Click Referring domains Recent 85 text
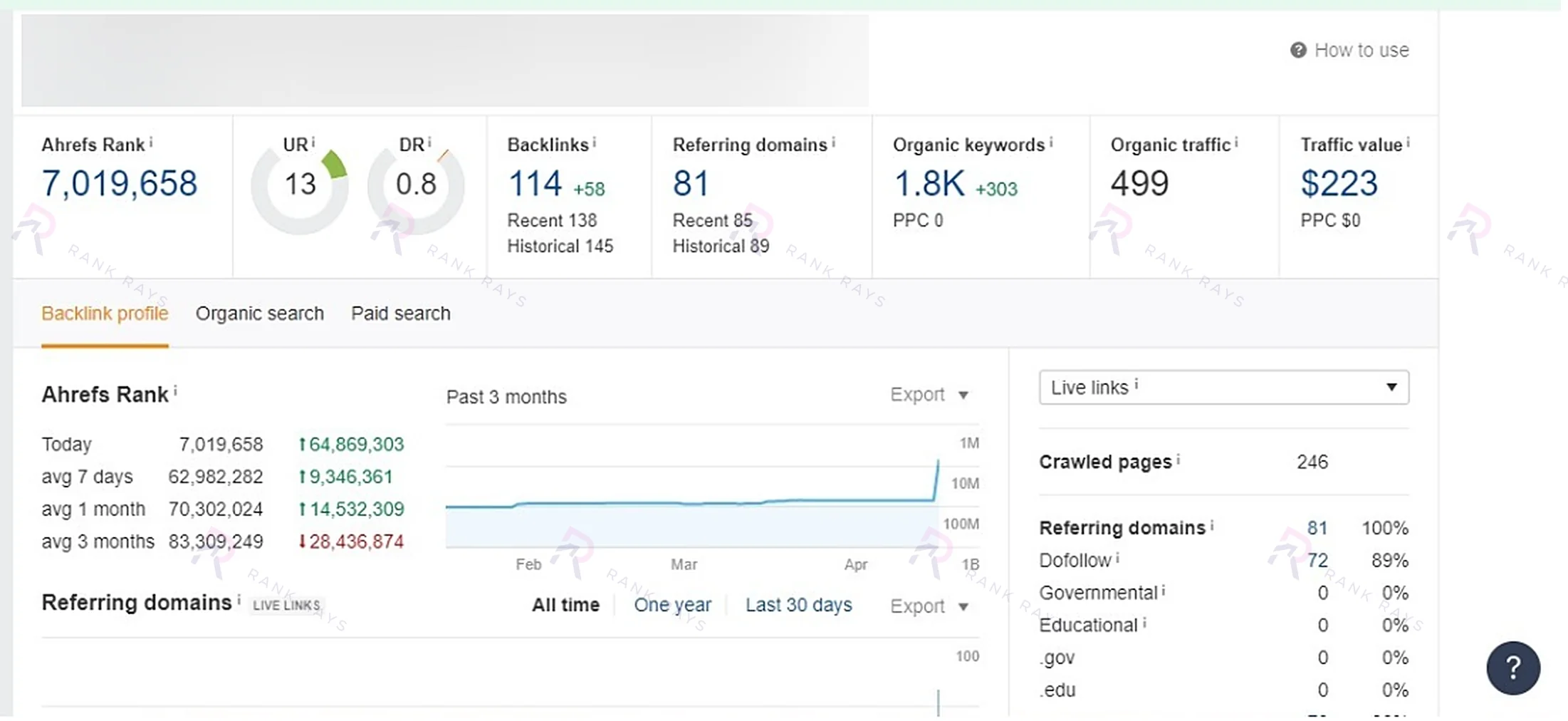This screenshot has width=1568, height=721. point(712,221)
